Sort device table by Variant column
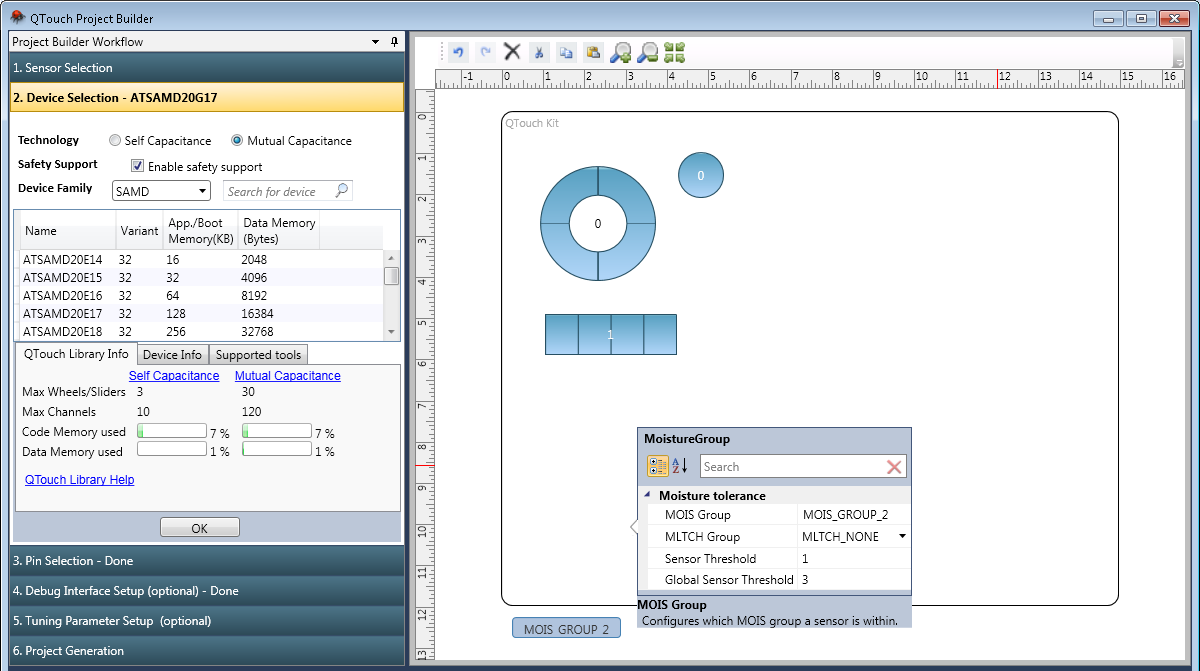 139,231
